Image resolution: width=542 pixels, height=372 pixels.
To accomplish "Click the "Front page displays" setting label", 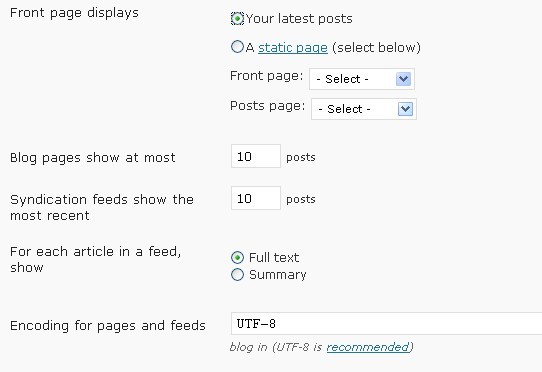I will [74, 13].
